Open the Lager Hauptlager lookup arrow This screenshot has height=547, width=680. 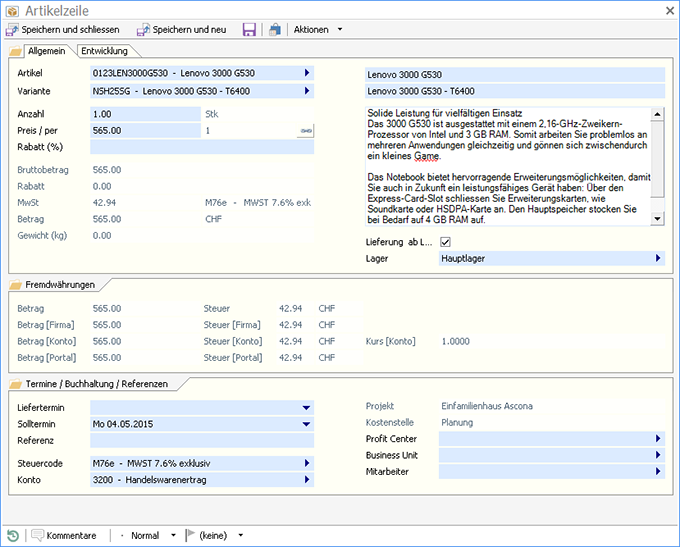tap(658, 259)
